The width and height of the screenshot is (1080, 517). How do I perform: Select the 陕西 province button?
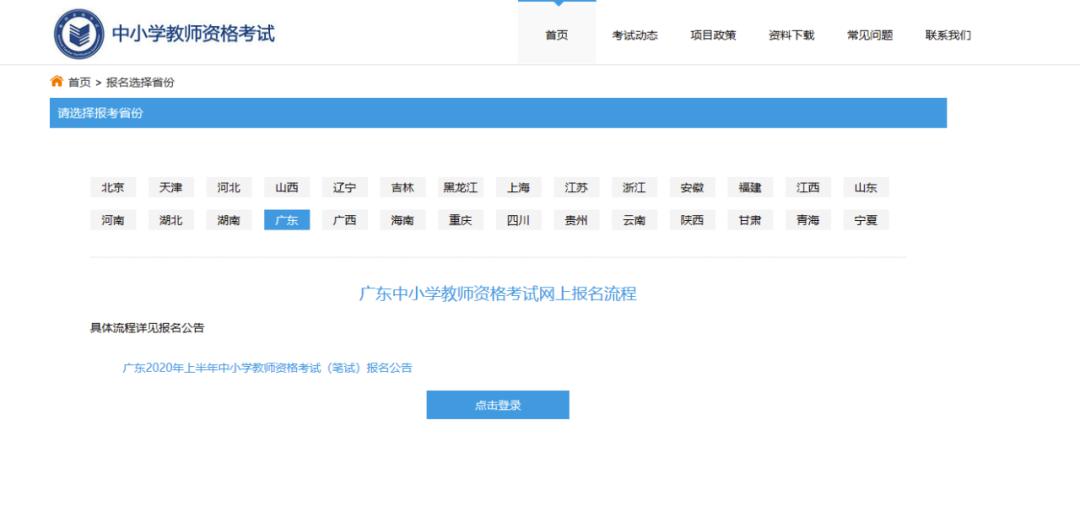tap(692, 220)
